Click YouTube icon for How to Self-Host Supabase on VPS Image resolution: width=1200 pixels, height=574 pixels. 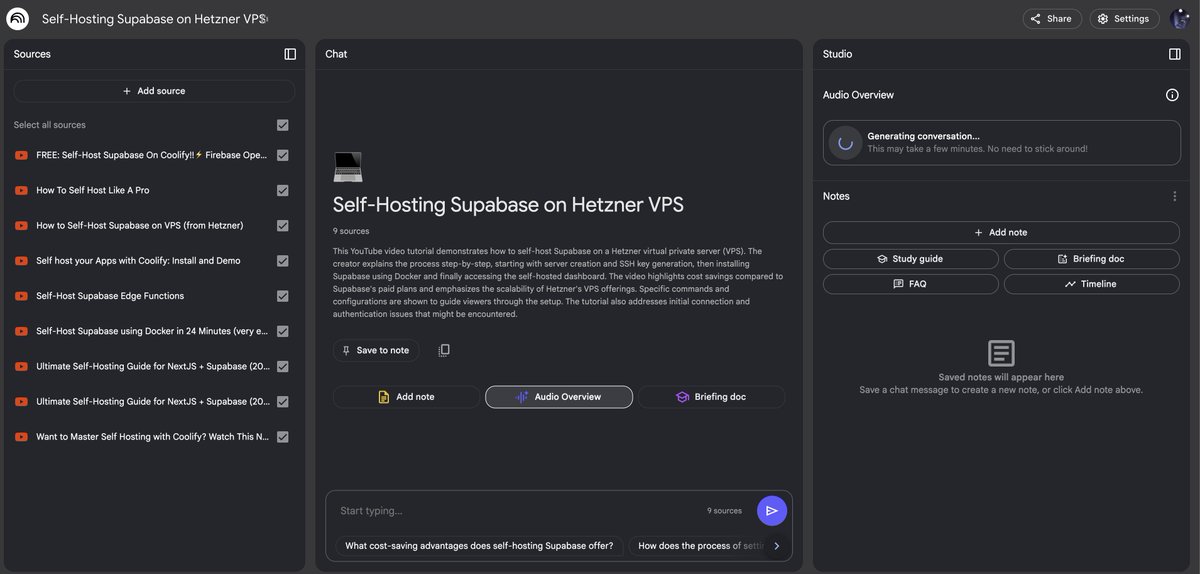(x=21, y=226)
